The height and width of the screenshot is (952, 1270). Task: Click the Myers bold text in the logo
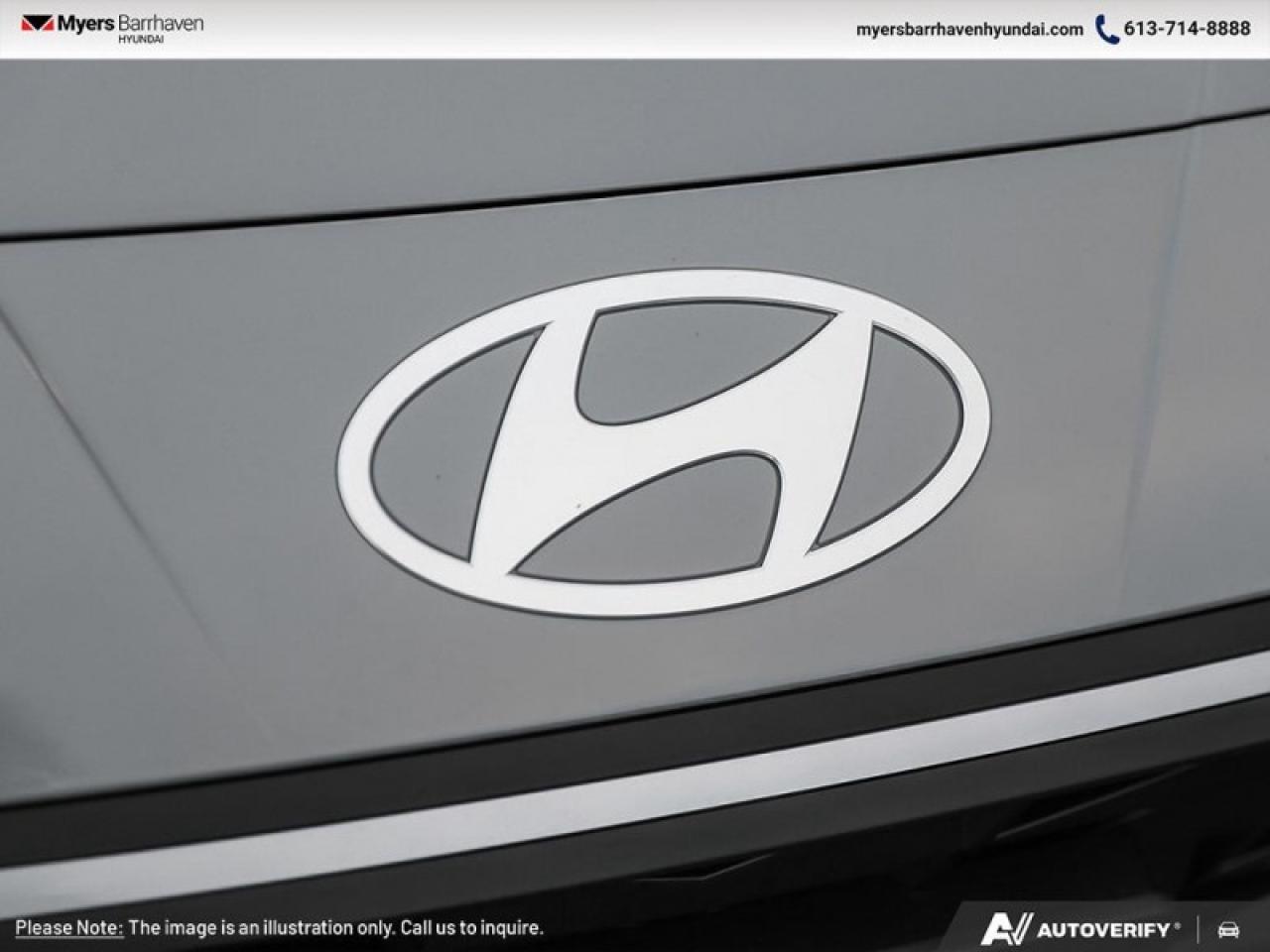pyautogui.click(x=86, y=22)
